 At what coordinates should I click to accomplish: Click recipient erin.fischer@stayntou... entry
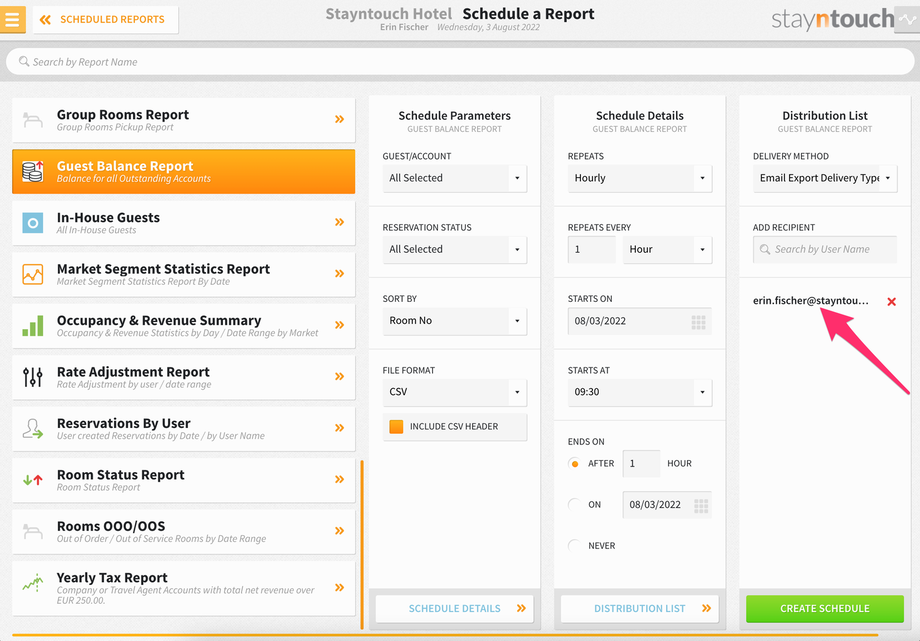pyautogui.click(x=811, y=301)
